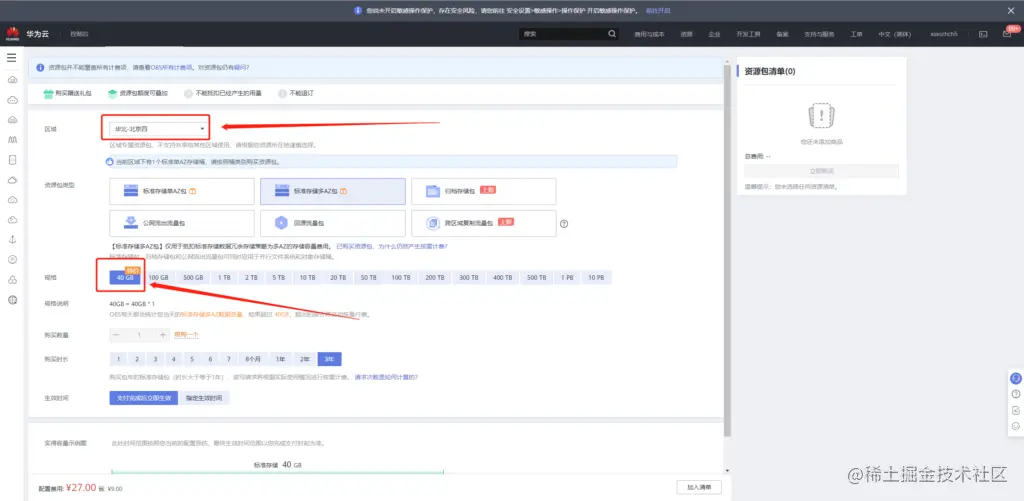Open the 企业 menu in header
1024x501 pixels.
point(714,34)
